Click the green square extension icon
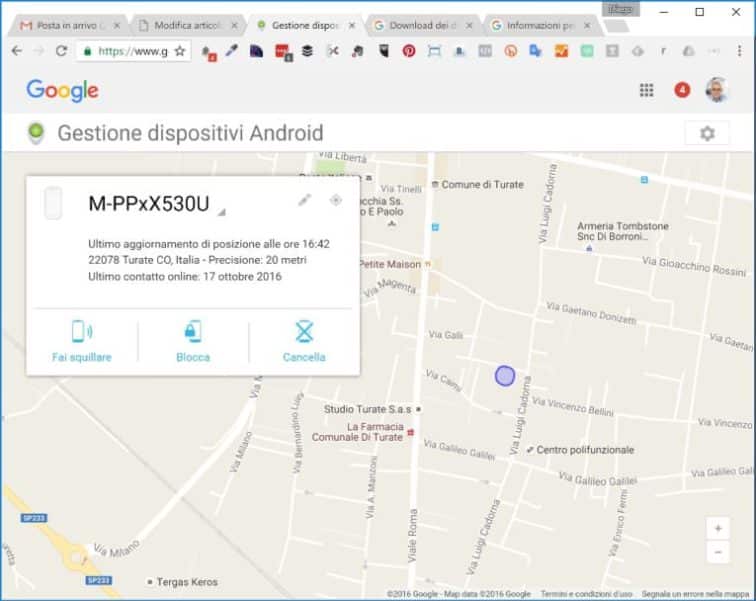This screenshot has width=756, height=601. (586, 51)
